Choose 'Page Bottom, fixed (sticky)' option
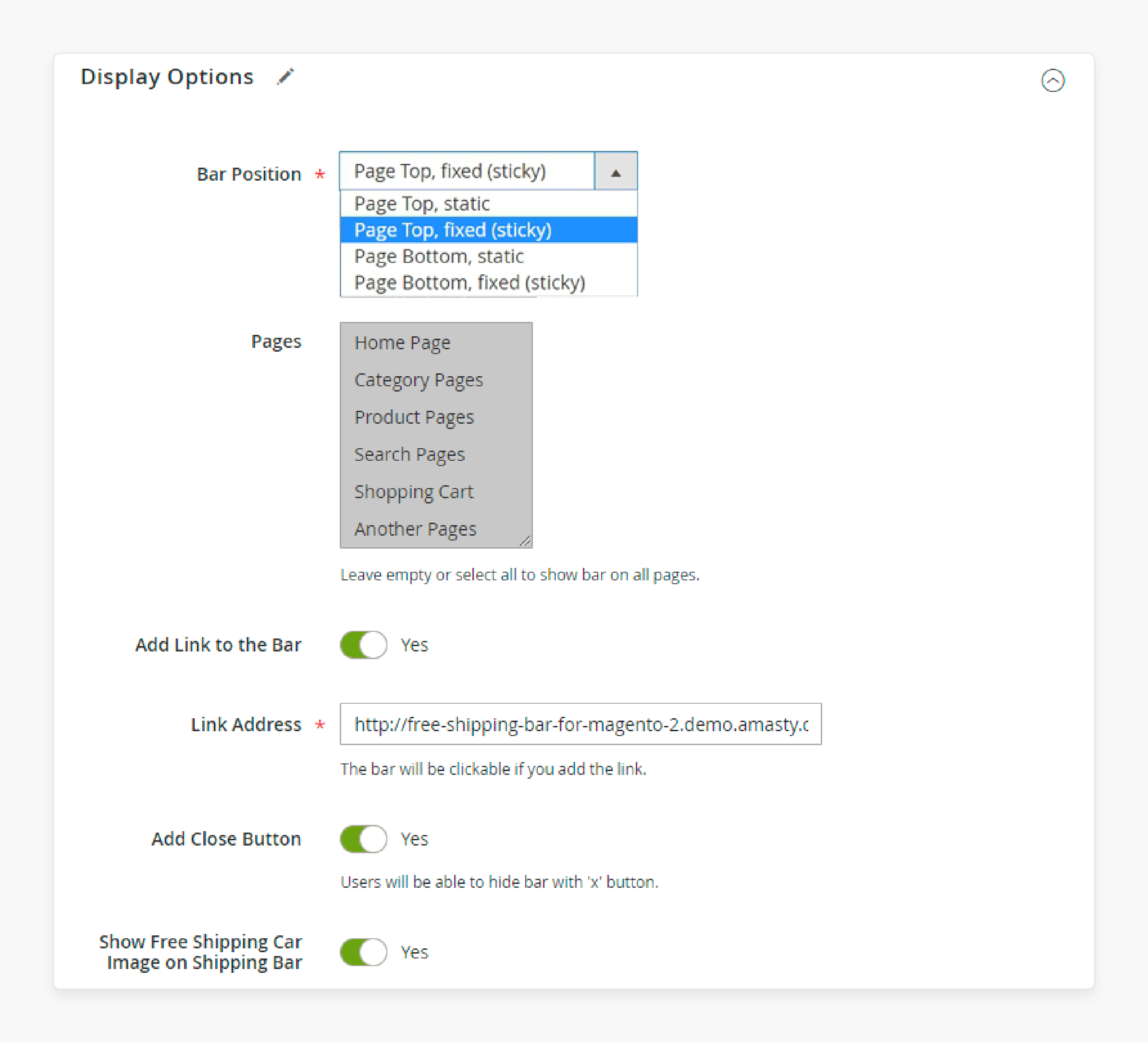The width and height of the screenshot is (1148, 1043). pos(489,282)
